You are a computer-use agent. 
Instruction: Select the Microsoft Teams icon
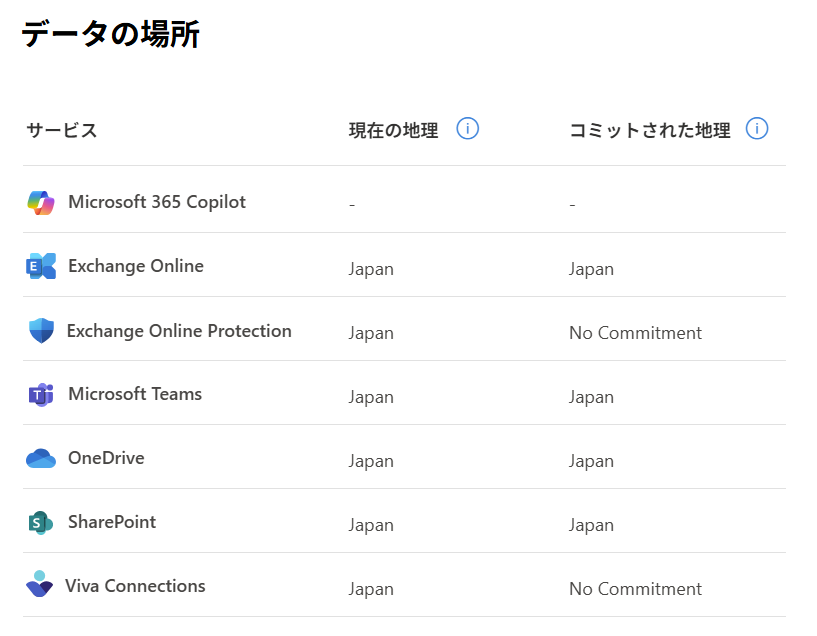pos(40,395)
